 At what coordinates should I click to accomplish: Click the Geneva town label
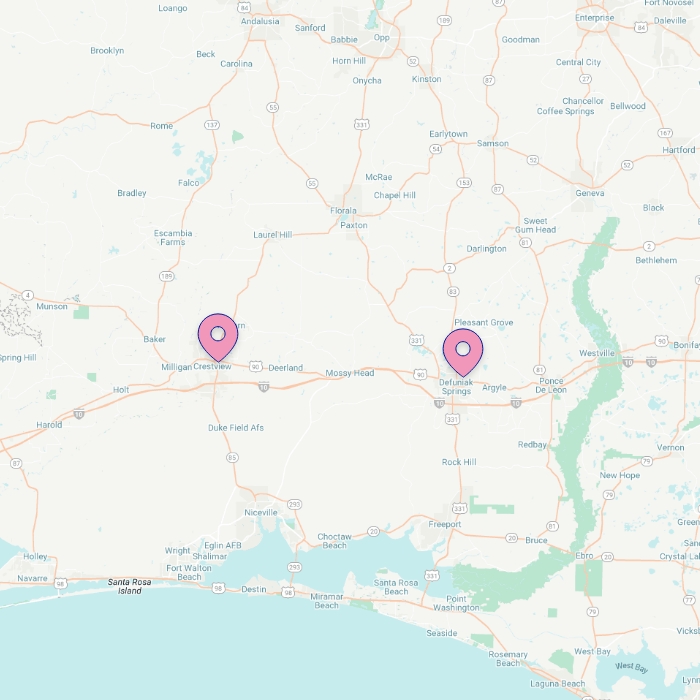[590, 193]
